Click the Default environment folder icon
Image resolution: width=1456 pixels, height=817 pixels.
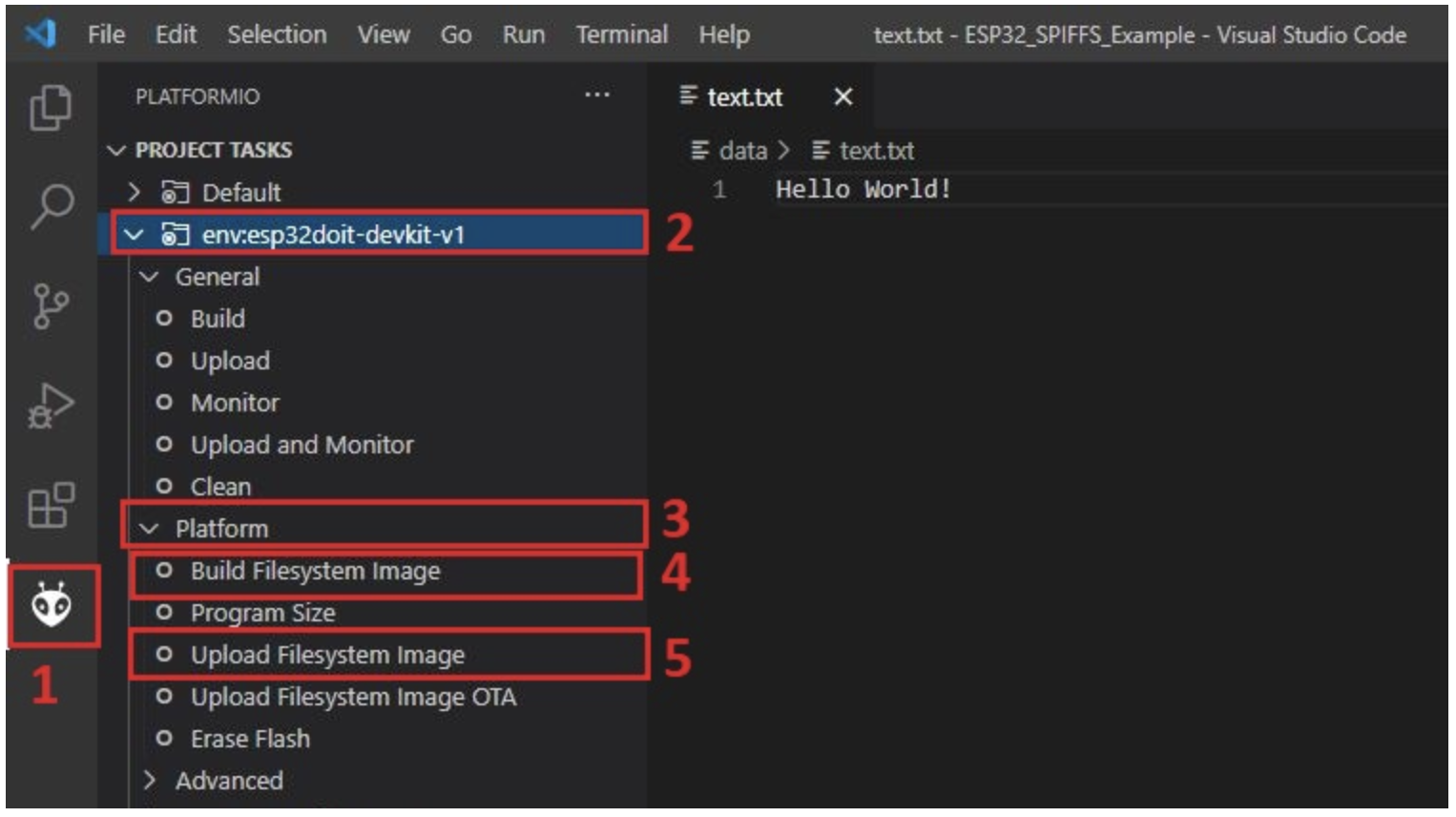tap(175, 193)
